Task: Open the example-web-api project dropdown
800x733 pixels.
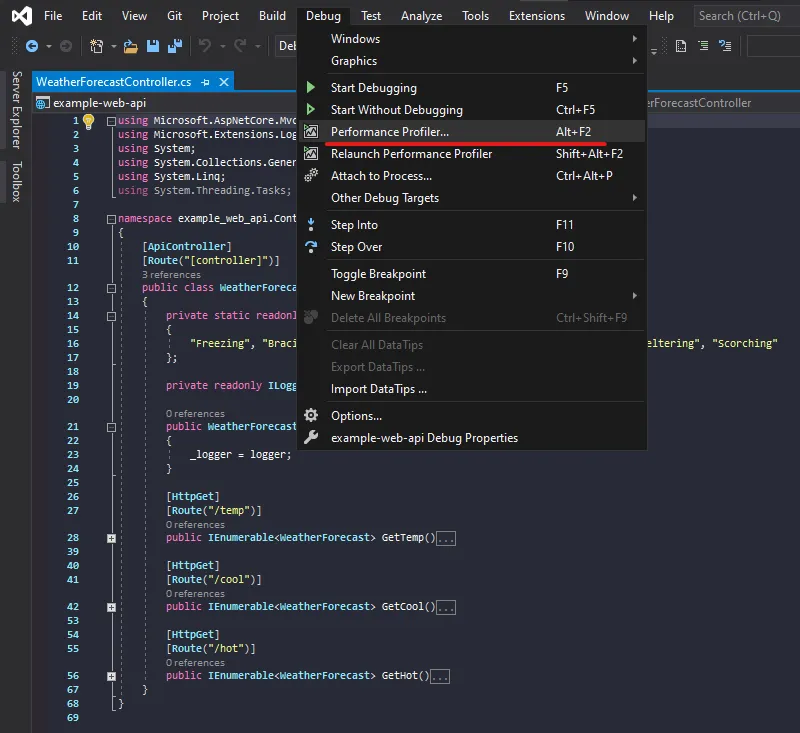Action: point(165,103)
